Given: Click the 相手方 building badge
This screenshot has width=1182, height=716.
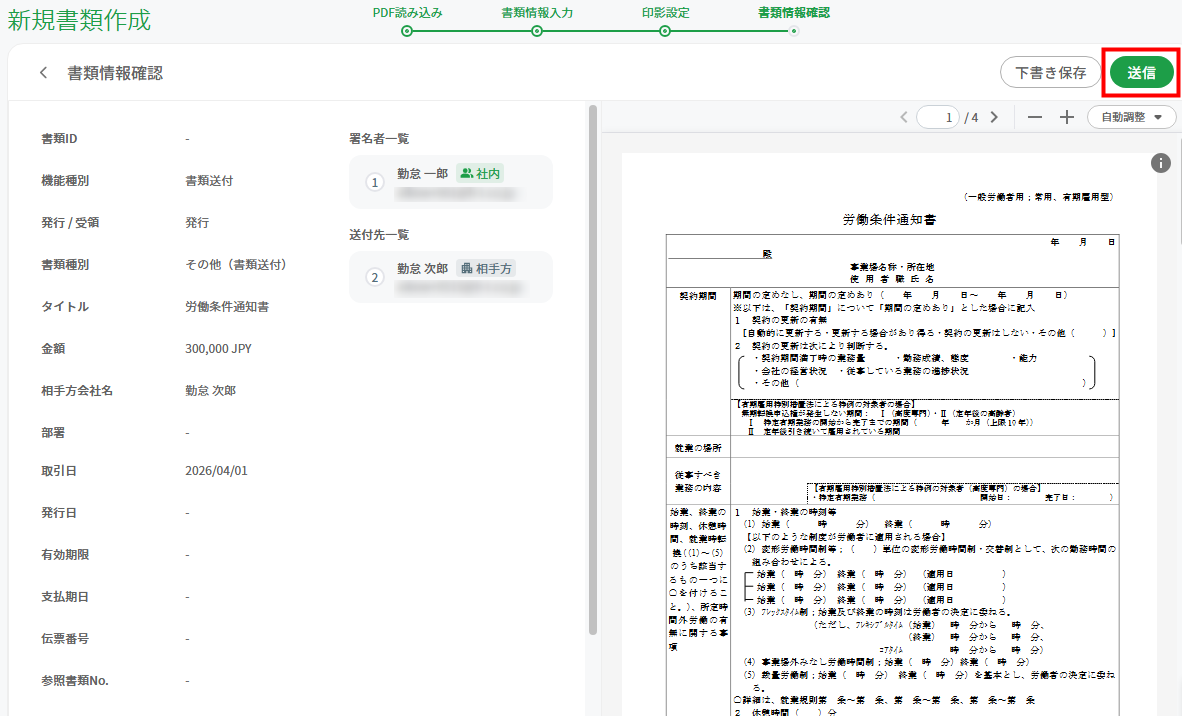Looking at the screenshot, I should tap(485, 268).
